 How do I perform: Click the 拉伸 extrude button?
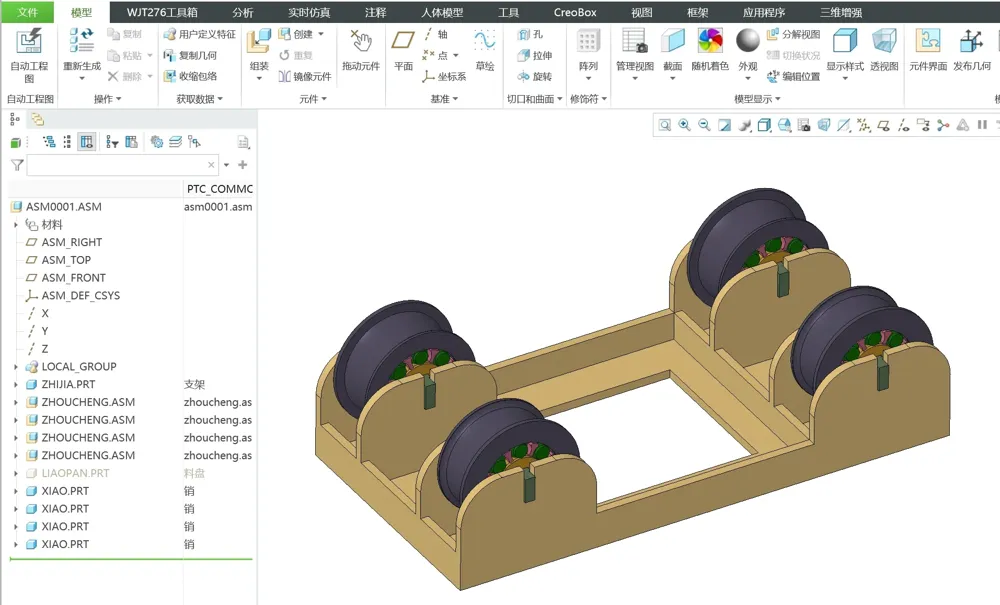click(x=534, y=55)
